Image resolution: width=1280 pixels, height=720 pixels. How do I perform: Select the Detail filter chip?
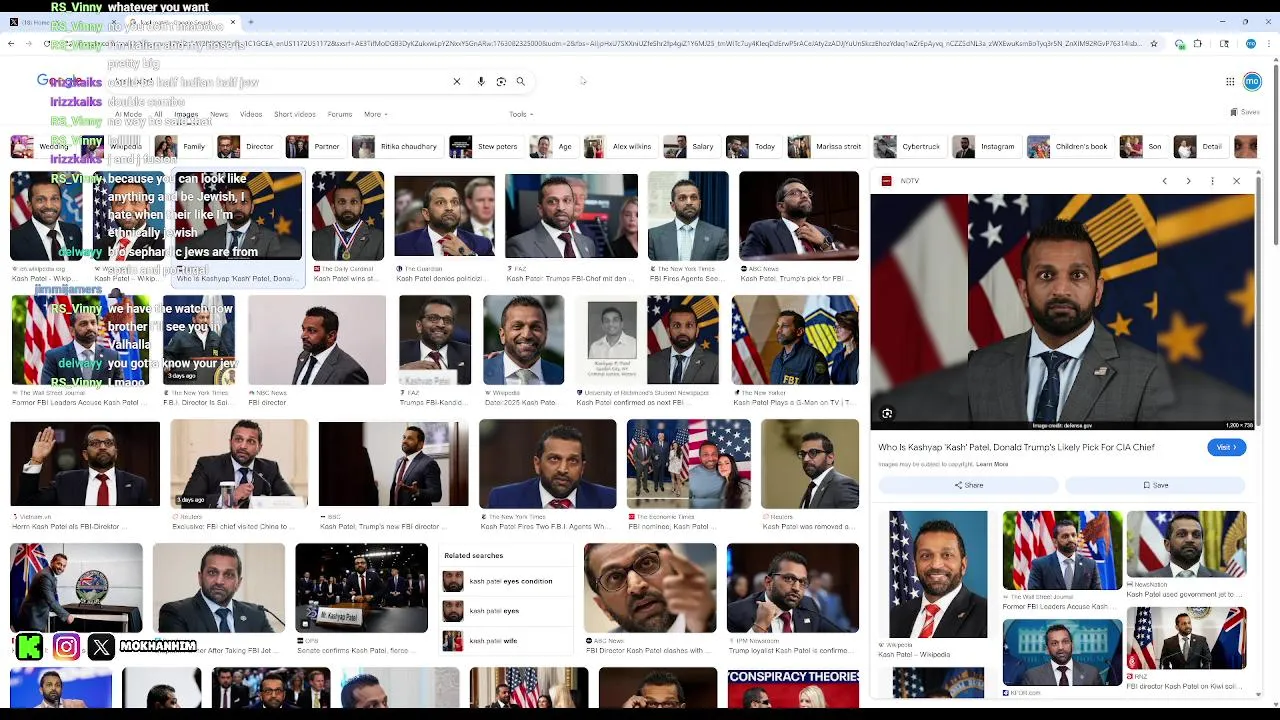click(1201, 147)
